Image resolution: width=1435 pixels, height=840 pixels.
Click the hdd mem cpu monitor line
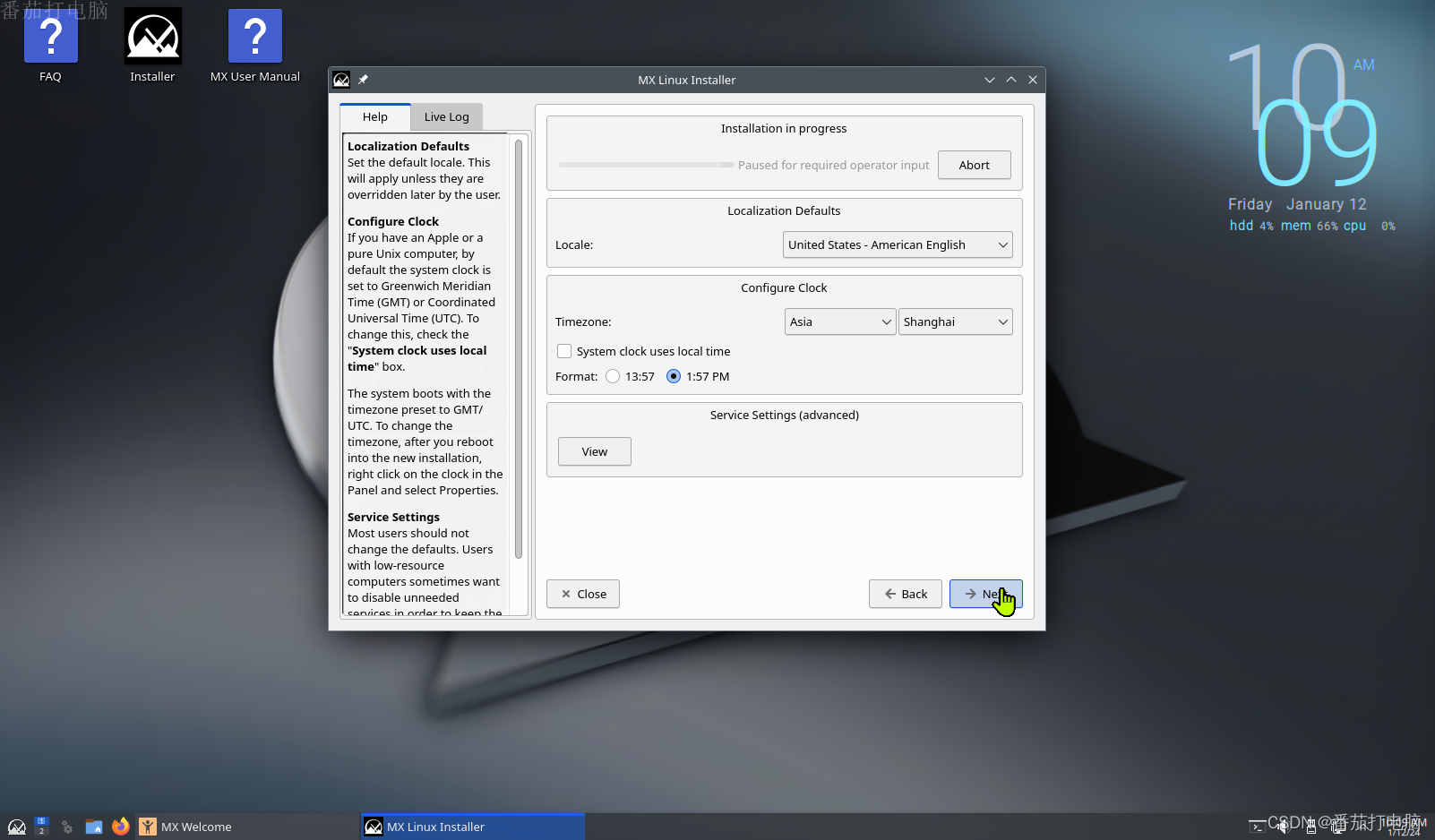1312,226
